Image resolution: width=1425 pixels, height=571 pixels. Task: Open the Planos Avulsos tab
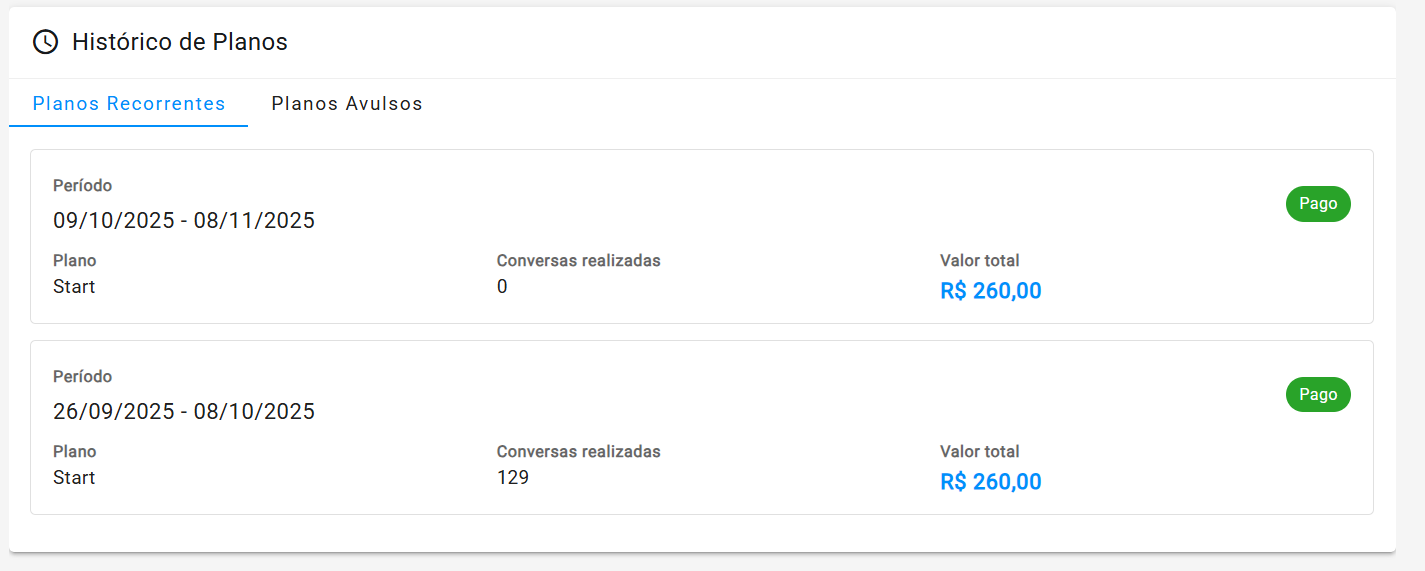(347, 104)
